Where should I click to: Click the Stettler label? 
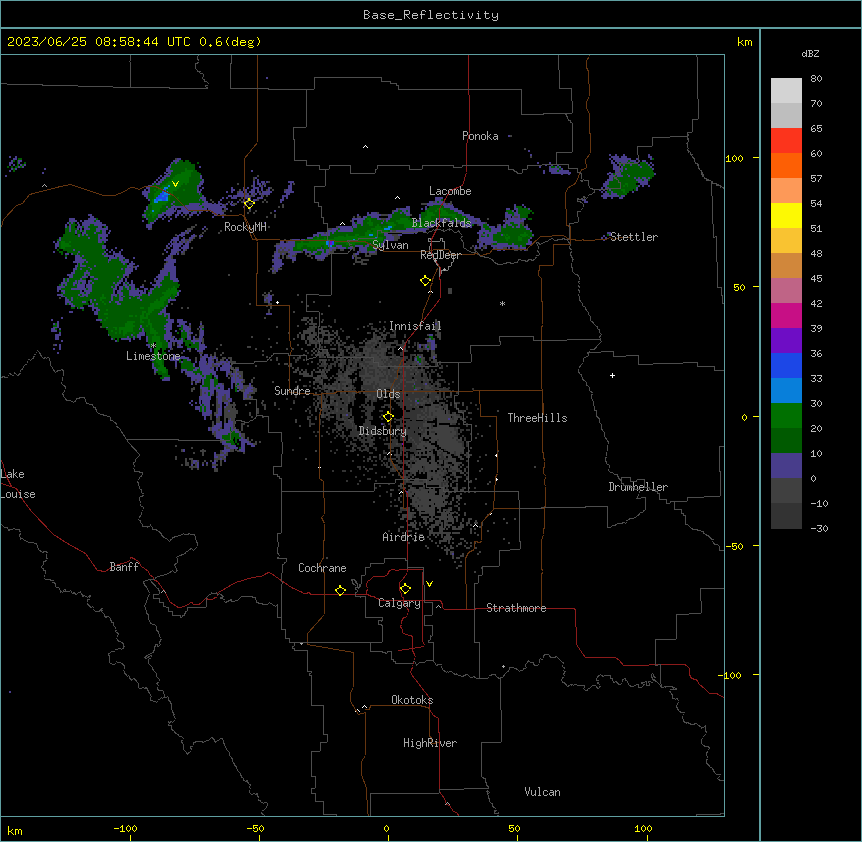pos(634,237)
